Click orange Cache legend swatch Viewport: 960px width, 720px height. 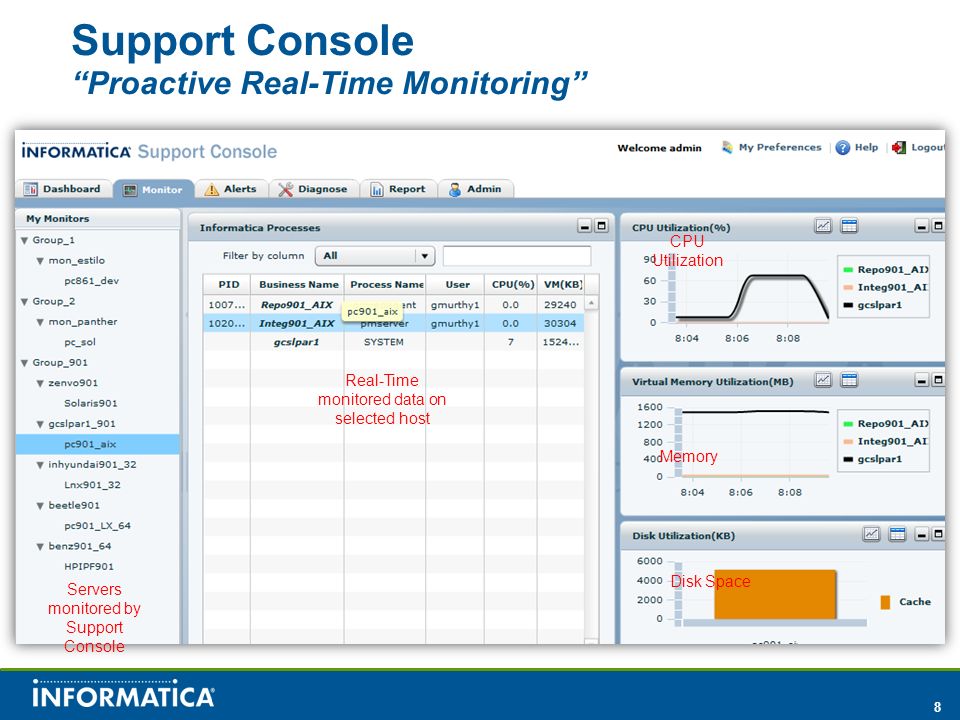point(885,602)
